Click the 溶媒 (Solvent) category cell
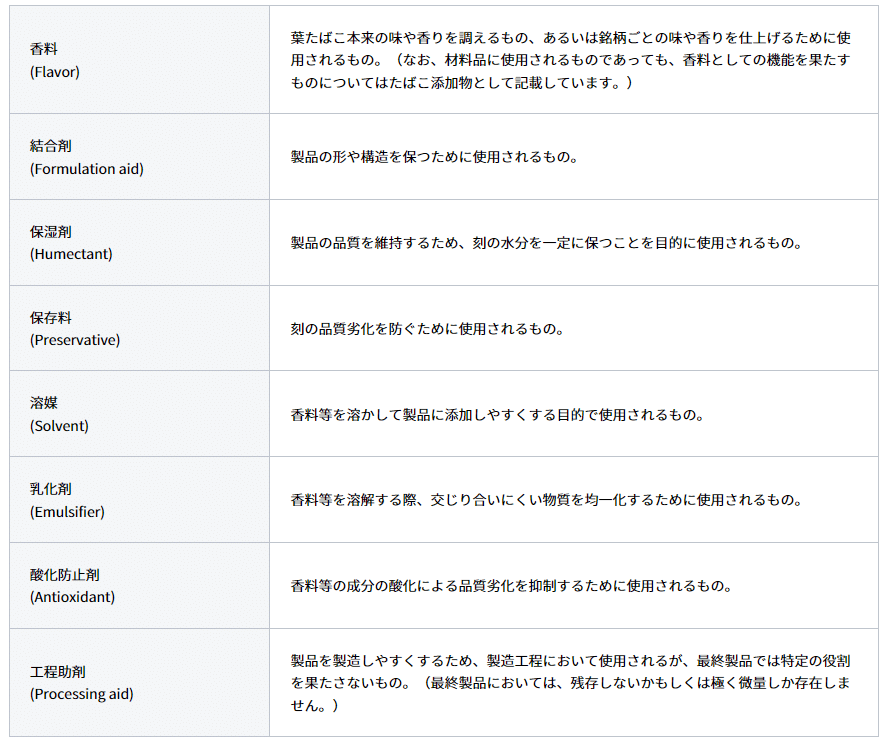891x744 pixels. tap(139, 414)
